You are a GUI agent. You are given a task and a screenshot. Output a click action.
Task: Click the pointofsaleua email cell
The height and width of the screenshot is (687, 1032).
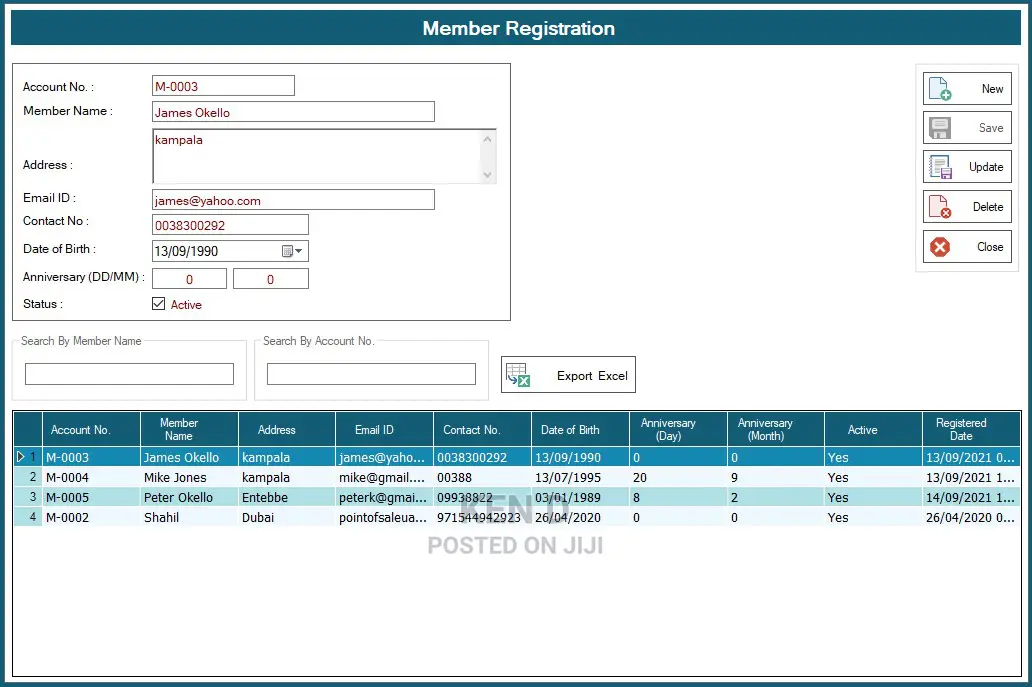[384, 517]
